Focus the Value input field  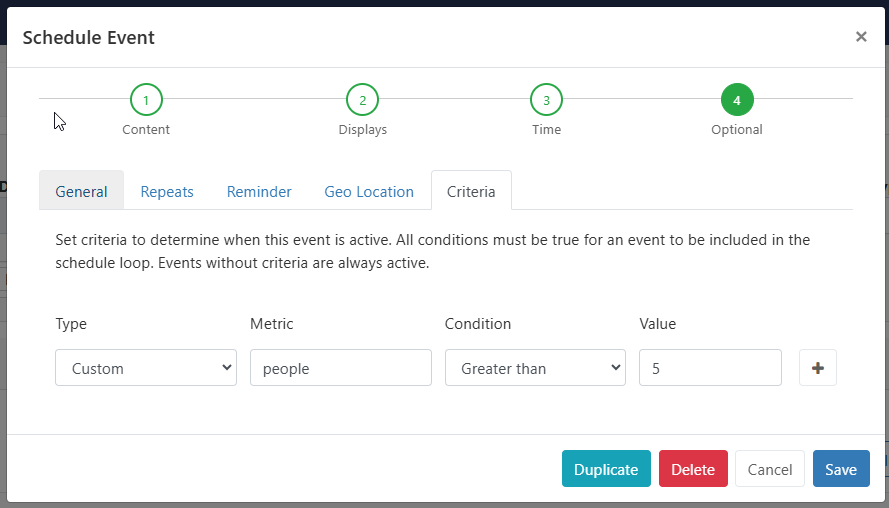coord(710,368)
